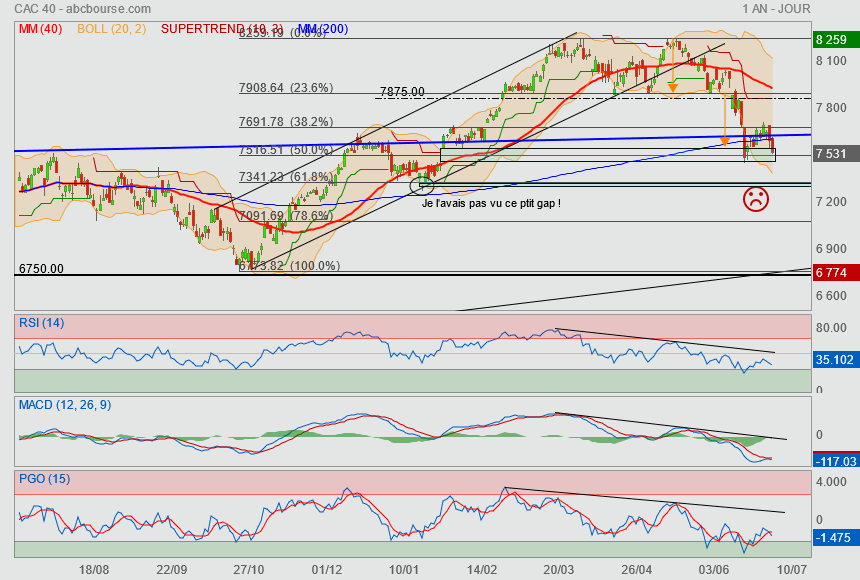Screen dimensions: 860x580
Task: Click the blue -117.03 MACD value tag
Action: [835, 461]
